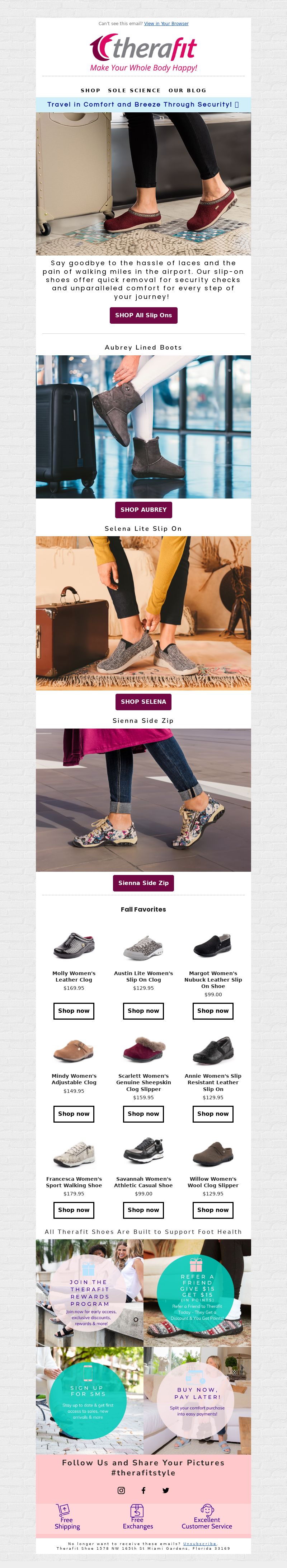Select the Molly Women's Leather Clog image
287x1568 pixels.
[x=74, y=946]
